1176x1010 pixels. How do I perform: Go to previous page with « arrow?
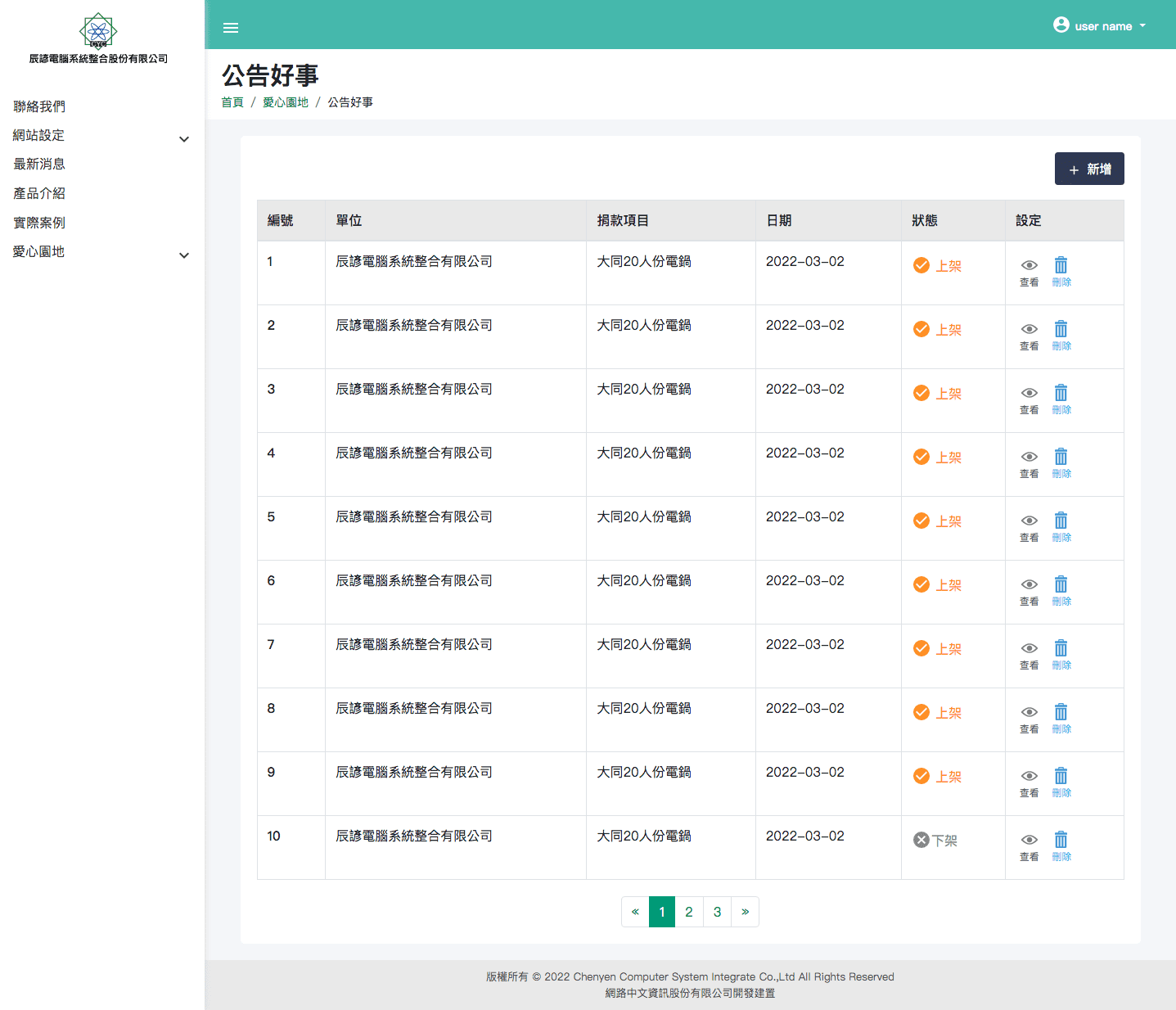(x=635, y=912)
